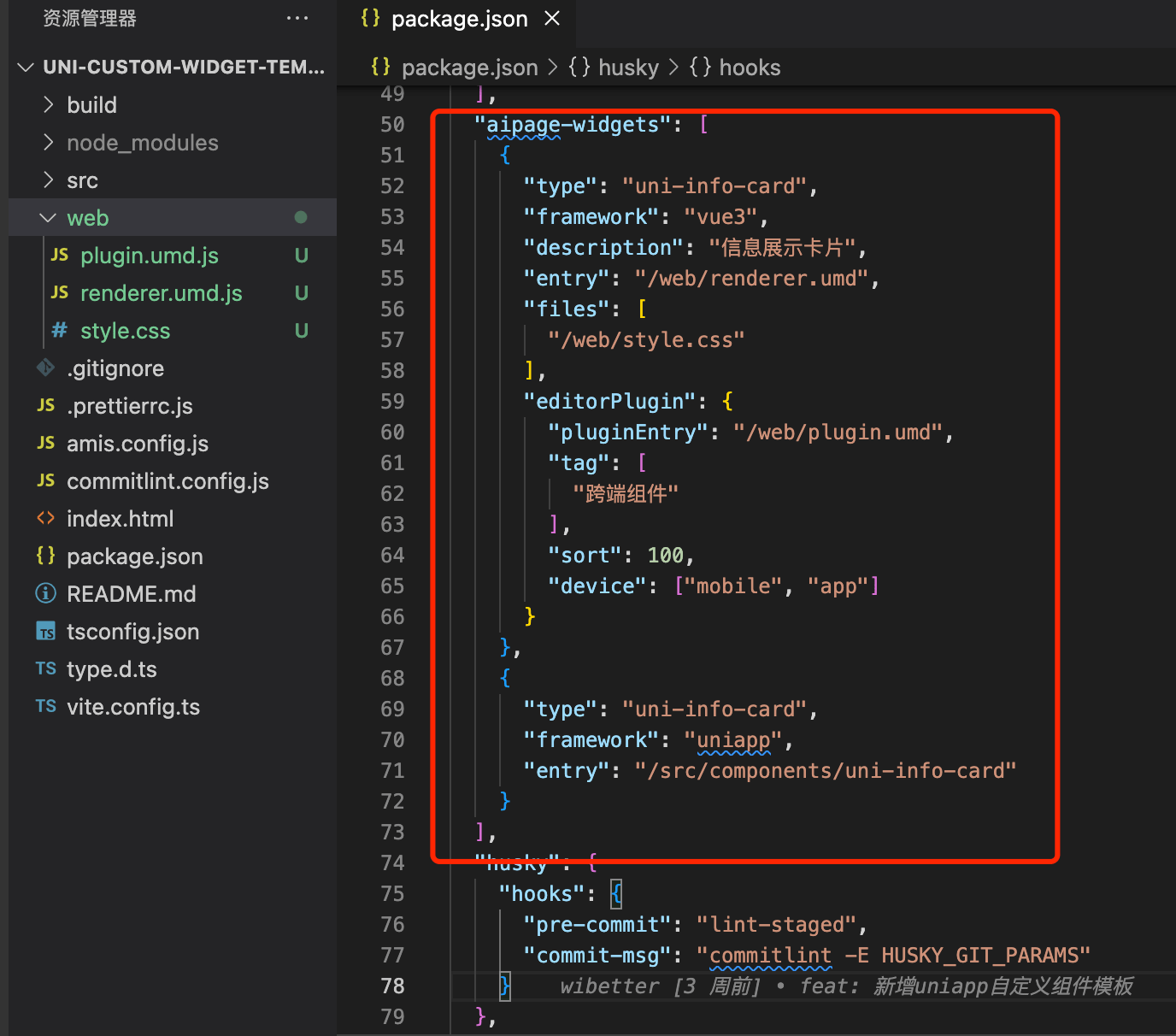Click the CSS hash icon of style.css

[x=59, y=330]
